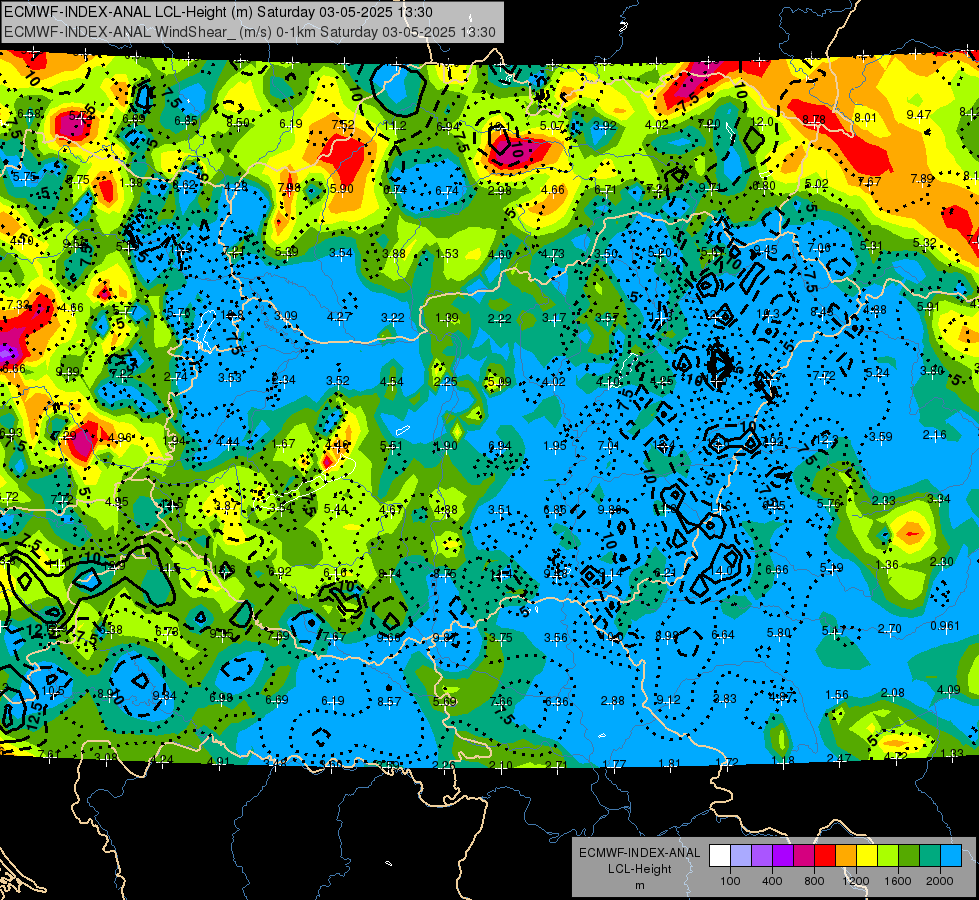Click the wind shear value 1.95
Viewport: 979px width, 900px height.
555,445
